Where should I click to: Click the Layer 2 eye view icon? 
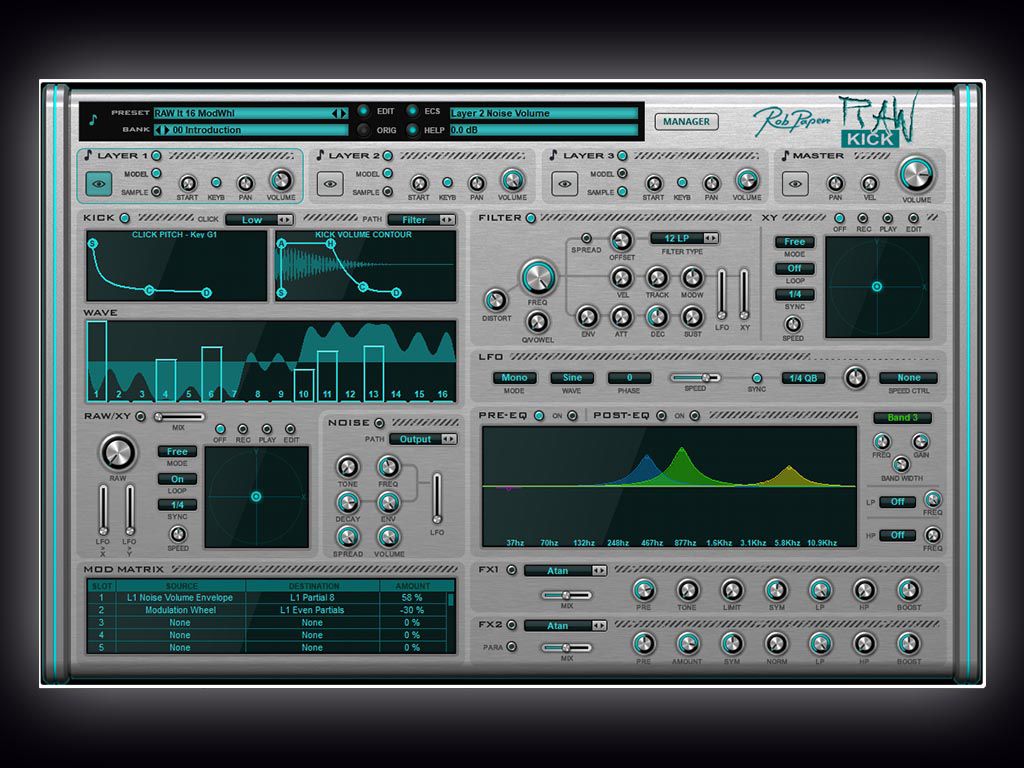pos(330,184)
